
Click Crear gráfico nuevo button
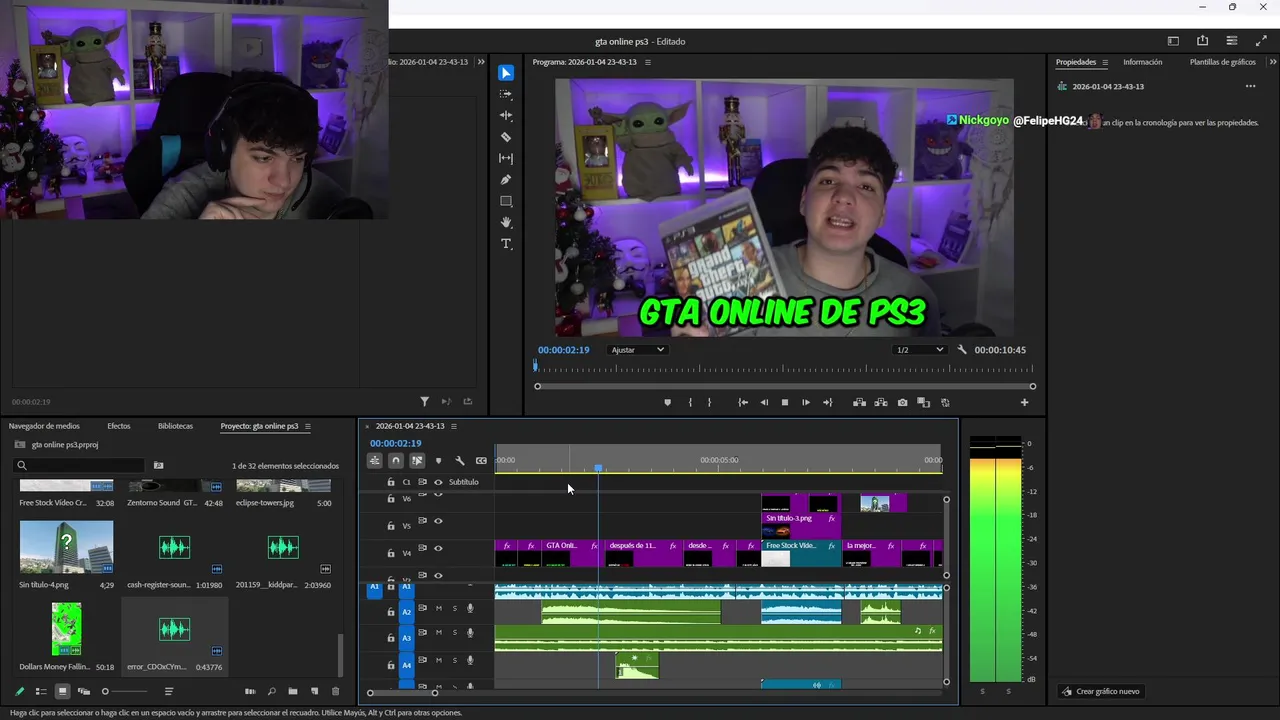pyautogui.click(x=1100, y=691)
